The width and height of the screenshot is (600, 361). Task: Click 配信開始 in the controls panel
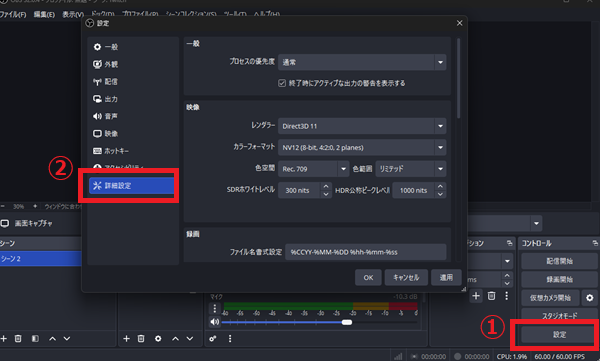pyautogui.click(x=559, y=261)
